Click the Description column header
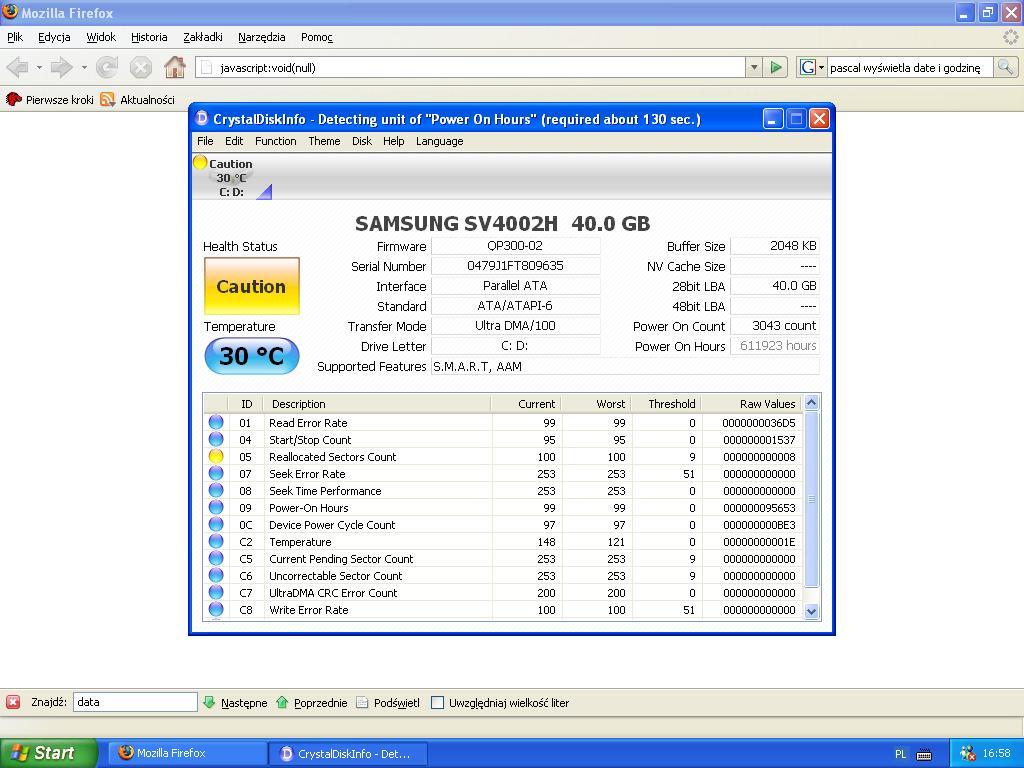Viewport: 1024px width, 768px height. (377, 404)
